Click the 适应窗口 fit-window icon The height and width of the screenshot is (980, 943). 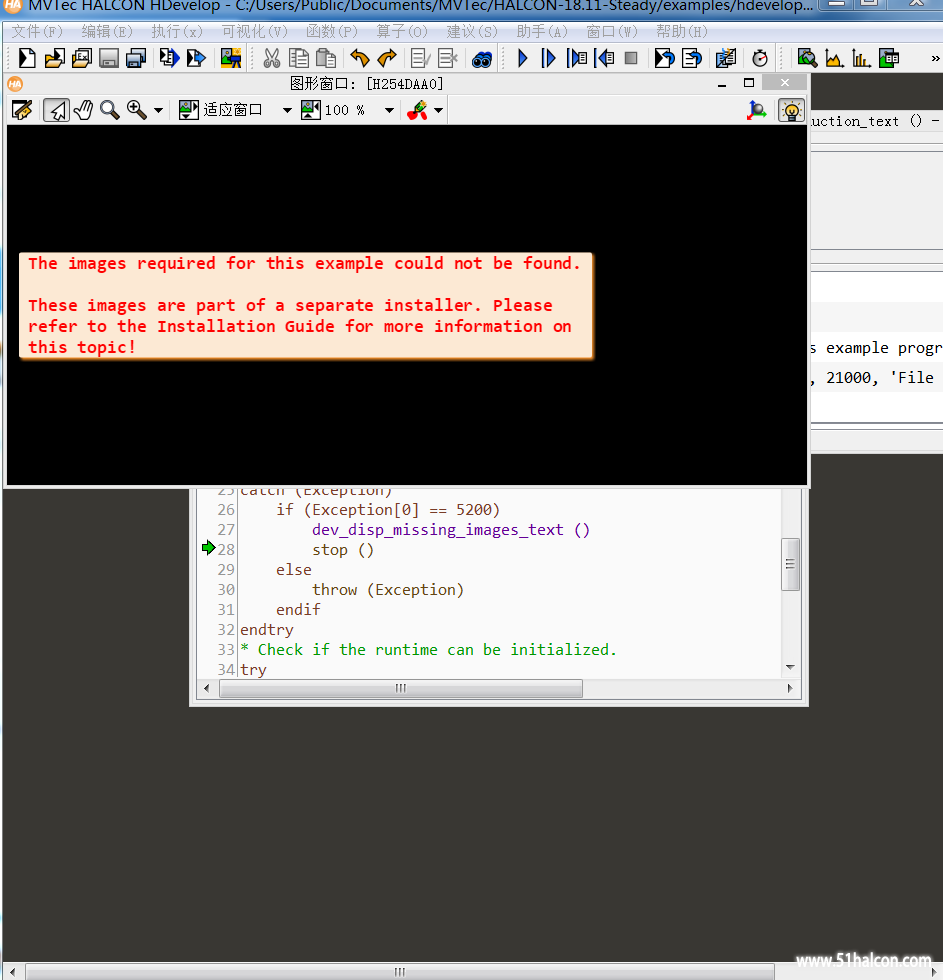188,110
